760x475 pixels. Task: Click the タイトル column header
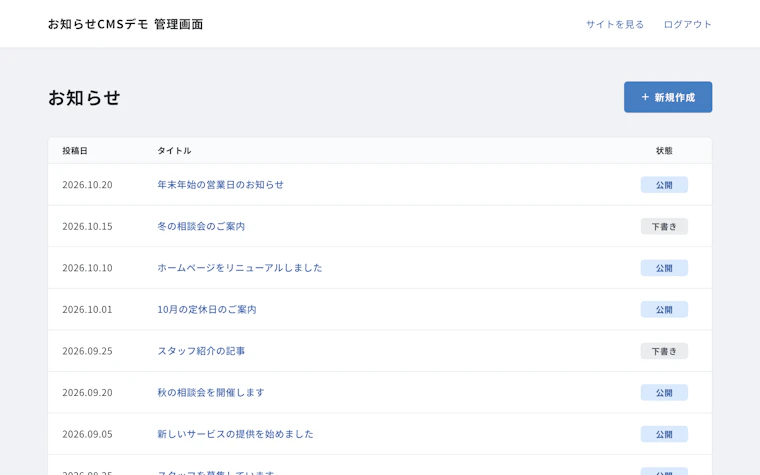coord(174,151)
